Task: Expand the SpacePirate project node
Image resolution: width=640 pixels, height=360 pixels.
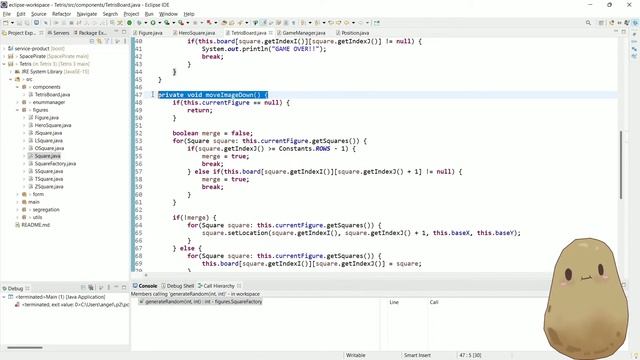Action: point(4,56)
